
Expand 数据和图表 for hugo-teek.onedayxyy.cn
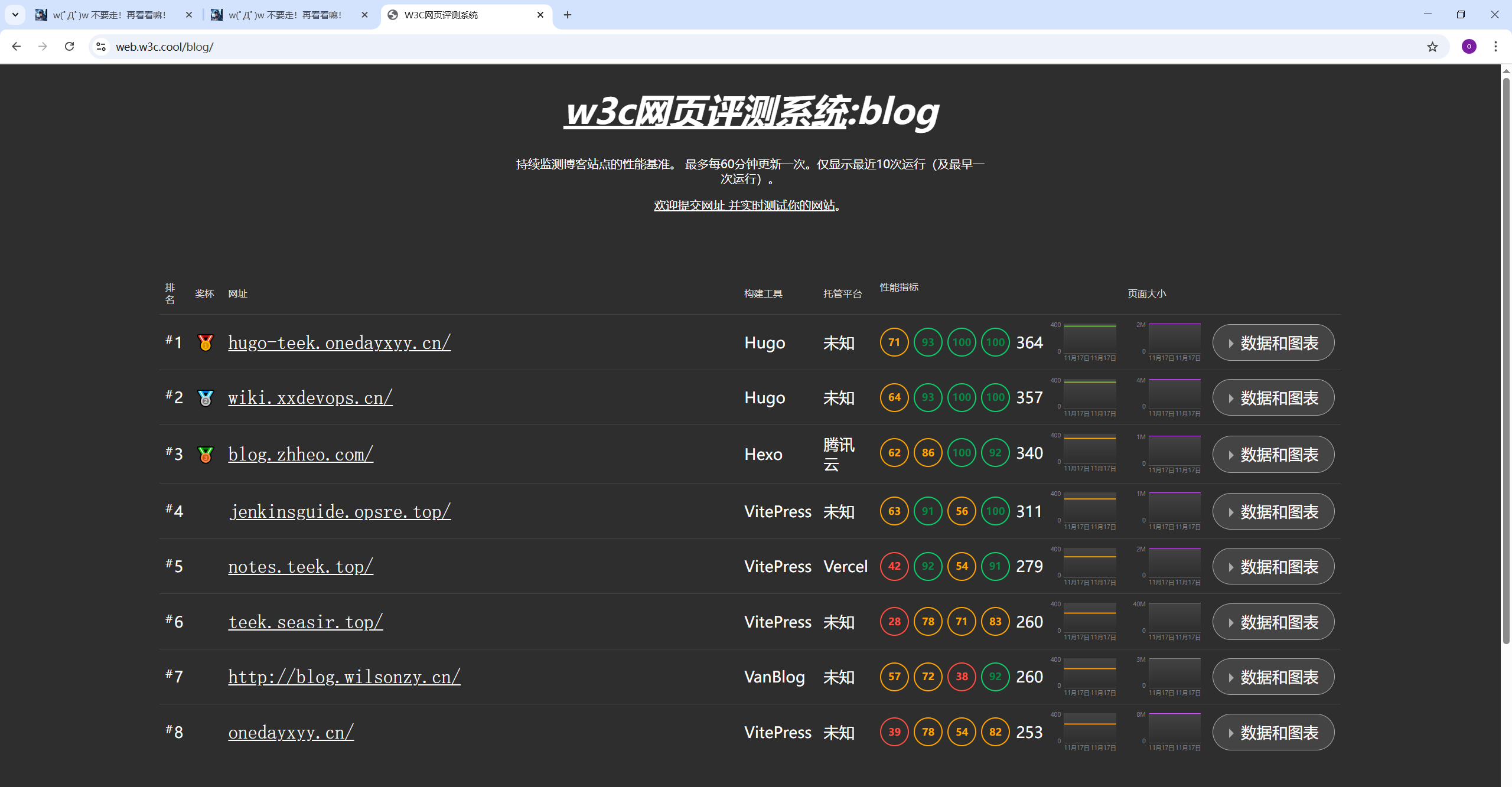pos(1273,342)
